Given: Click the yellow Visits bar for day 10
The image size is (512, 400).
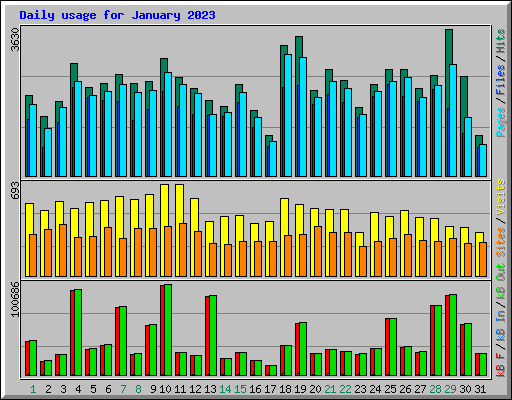Looking at the screenshot, I should (164, 205).
